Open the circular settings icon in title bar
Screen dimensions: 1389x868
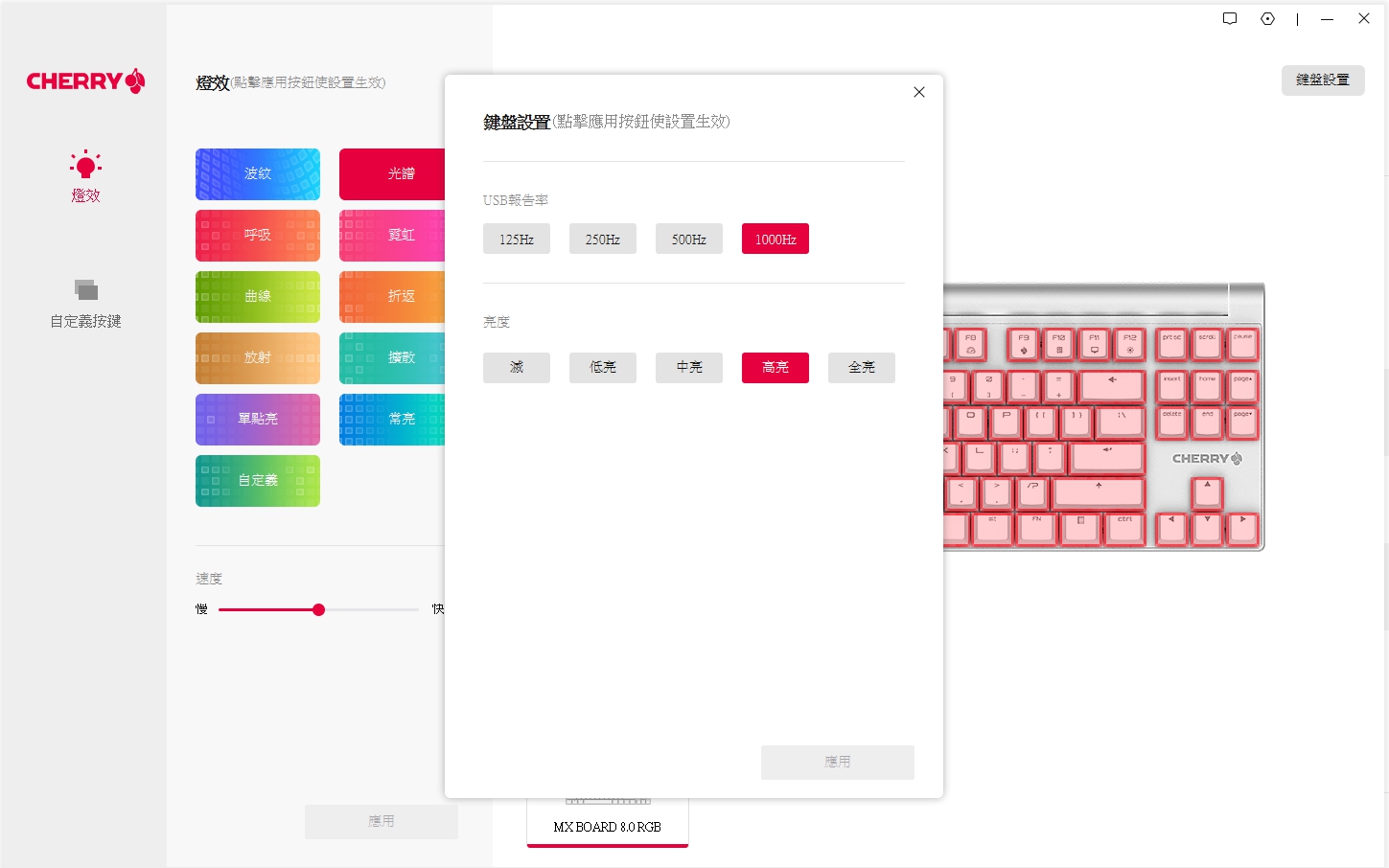[x=1267, y=18]
